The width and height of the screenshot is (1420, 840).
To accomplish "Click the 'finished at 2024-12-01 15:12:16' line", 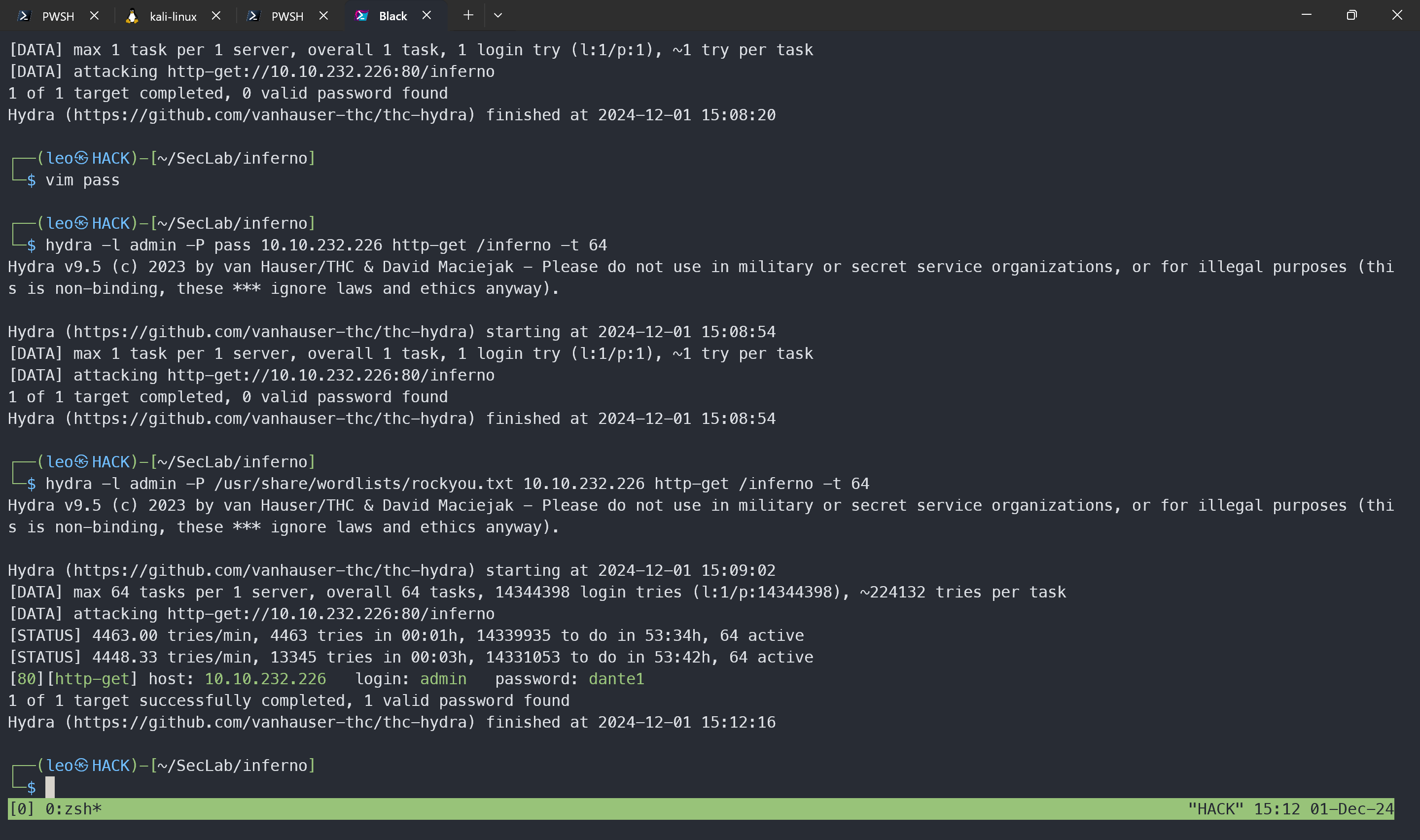I will coord(391,722).
